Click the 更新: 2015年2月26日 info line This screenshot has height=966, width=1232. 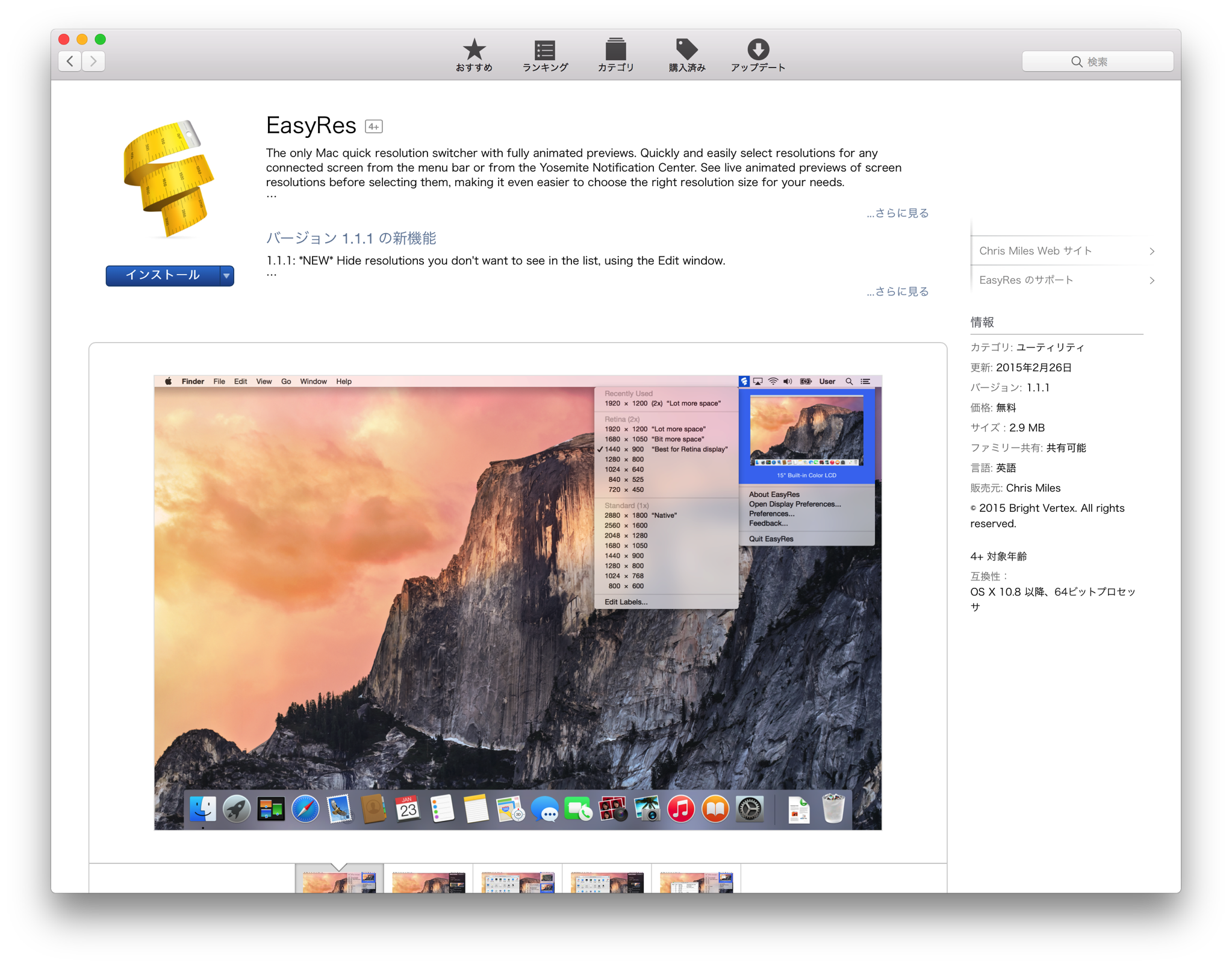(1021, 367)
